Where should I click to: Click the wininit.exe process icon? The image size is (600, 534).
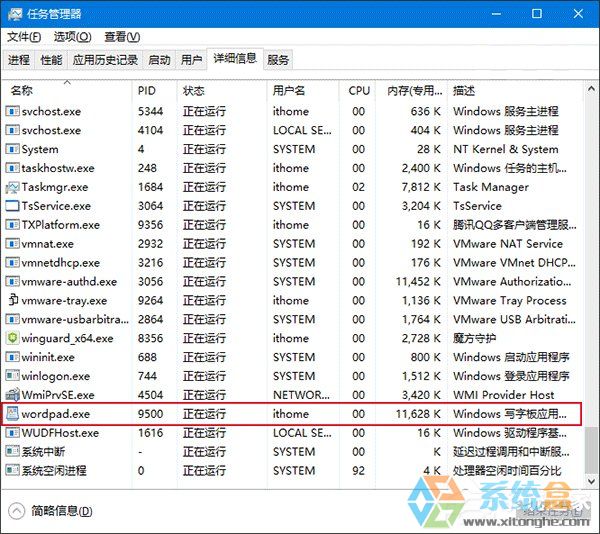coord(12,357)
